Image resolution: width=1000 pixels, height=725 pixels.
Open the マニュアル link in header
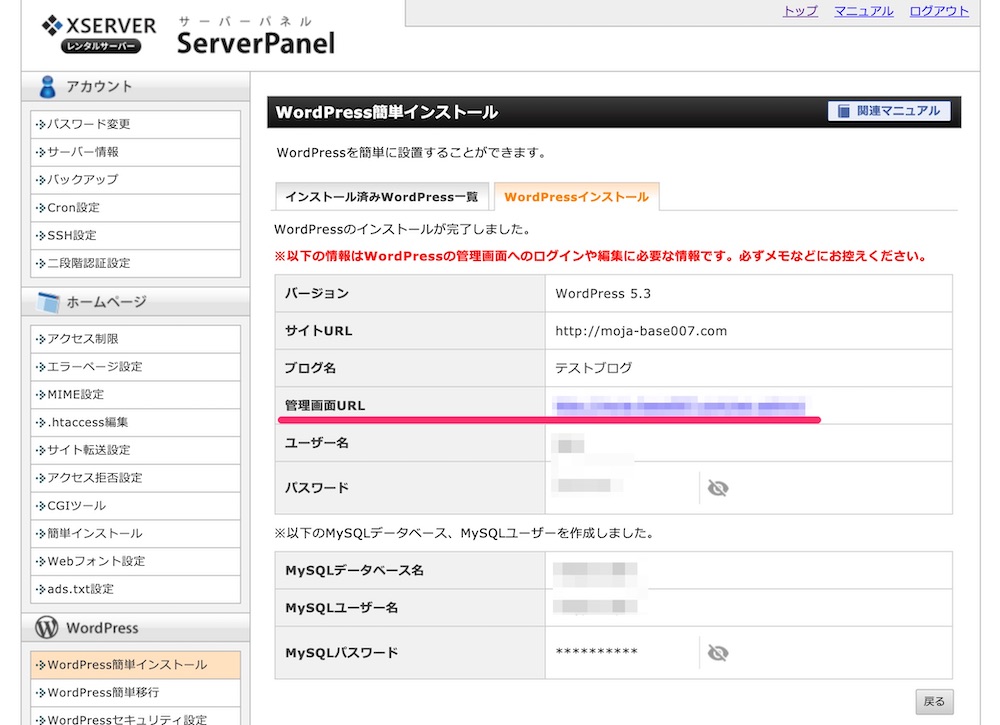(864, 11)
